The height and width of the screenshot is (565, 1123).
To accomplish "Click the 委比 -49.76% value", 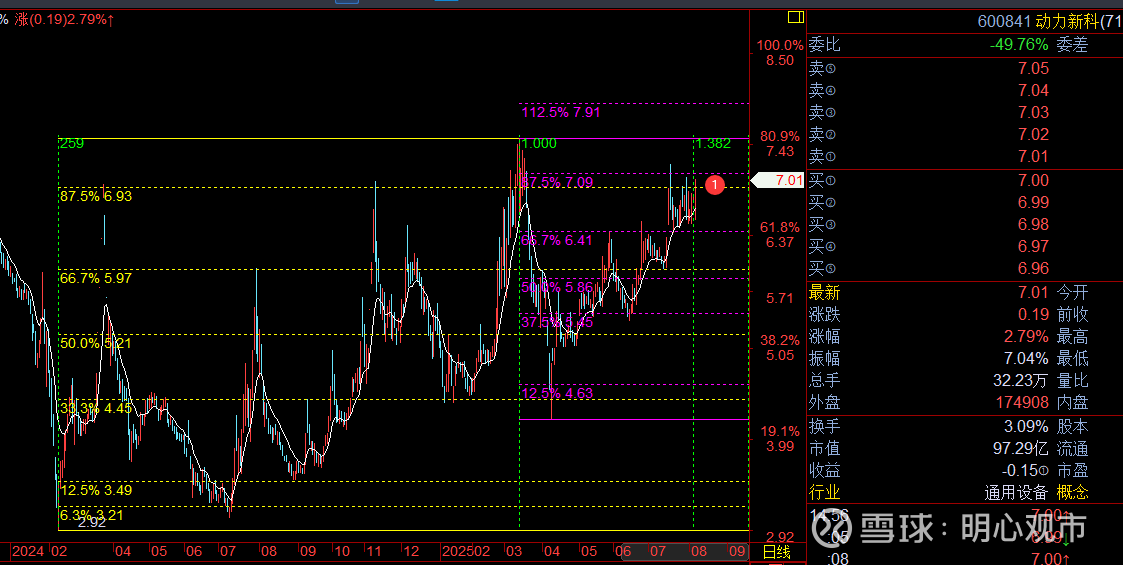I will [1019, 45].
